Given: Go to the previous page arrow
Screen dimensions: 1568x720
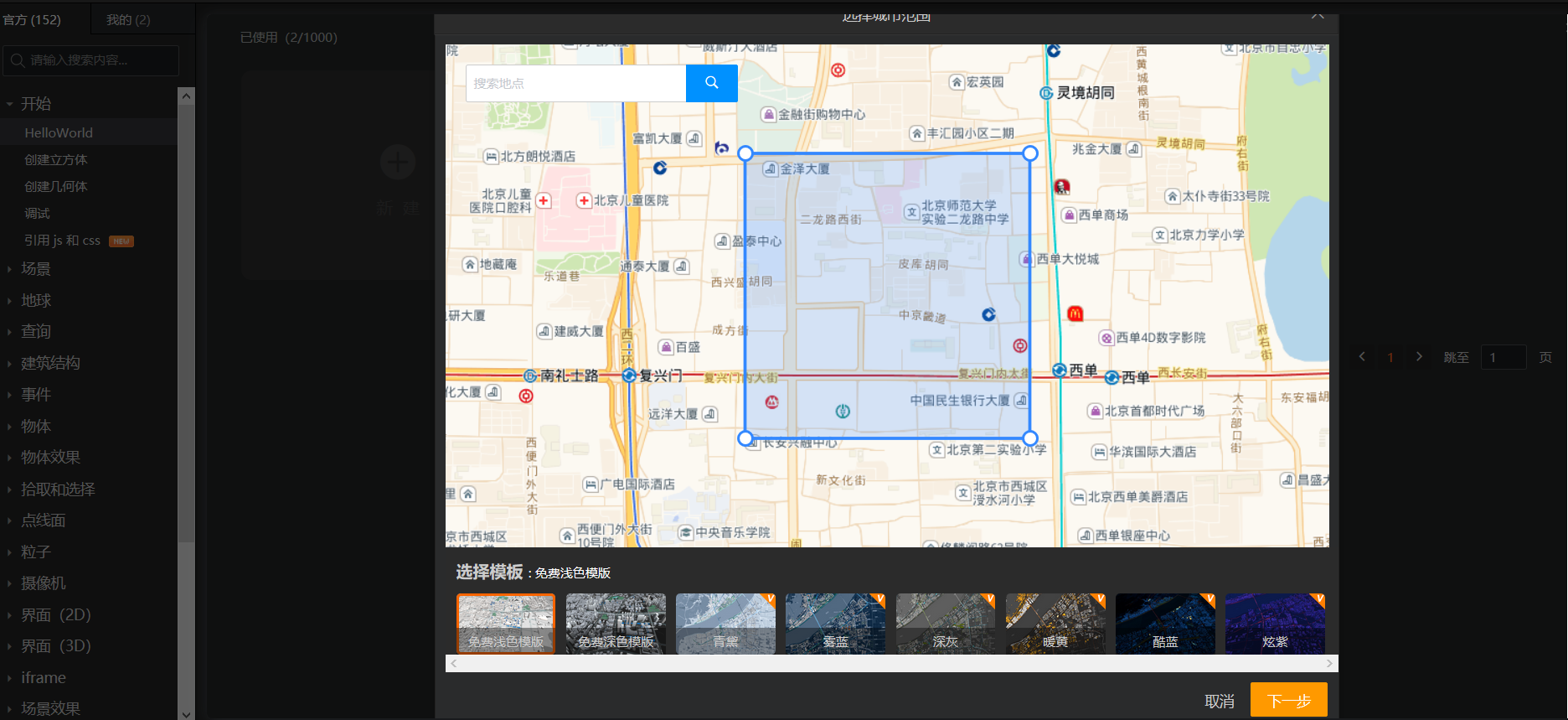Looking at the screenshot, I should pos(1362,357).
